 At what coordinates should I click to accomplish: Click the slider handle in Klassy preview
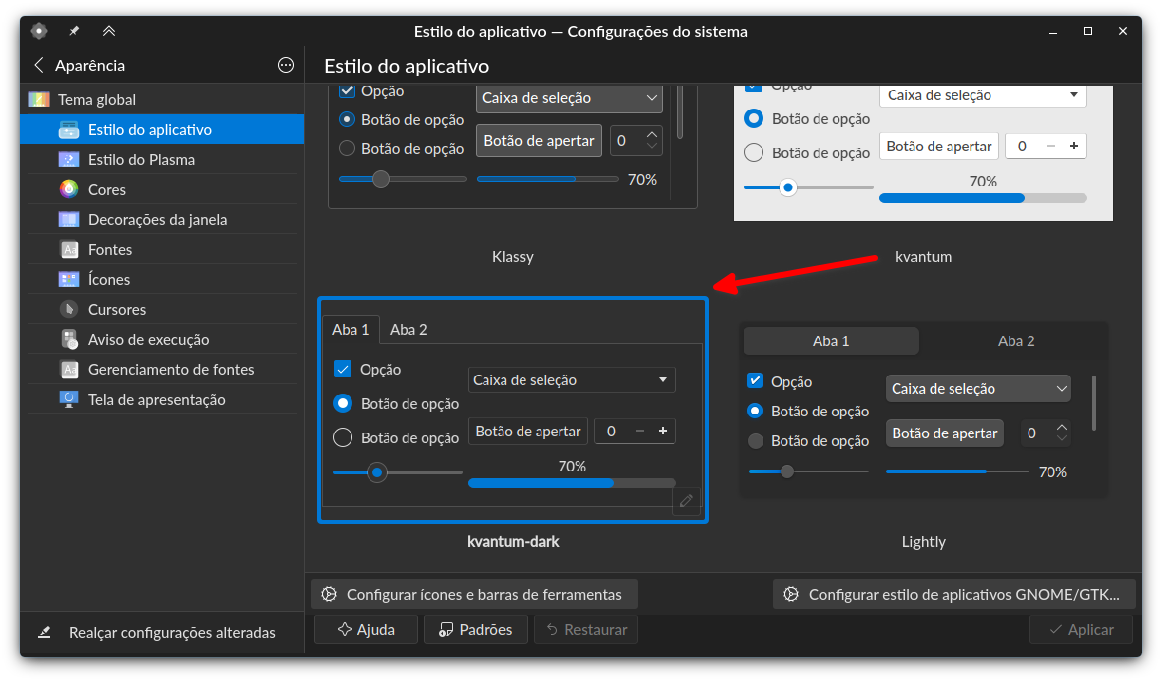(381, 179)
